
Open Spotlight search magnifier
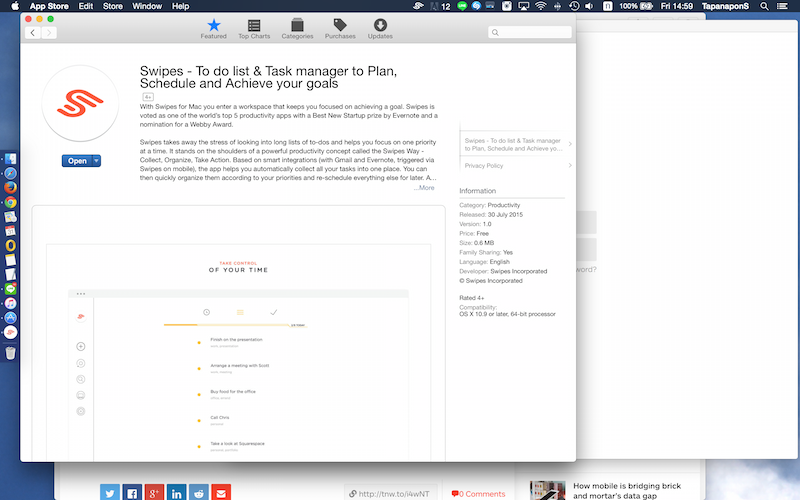[764, 6]
